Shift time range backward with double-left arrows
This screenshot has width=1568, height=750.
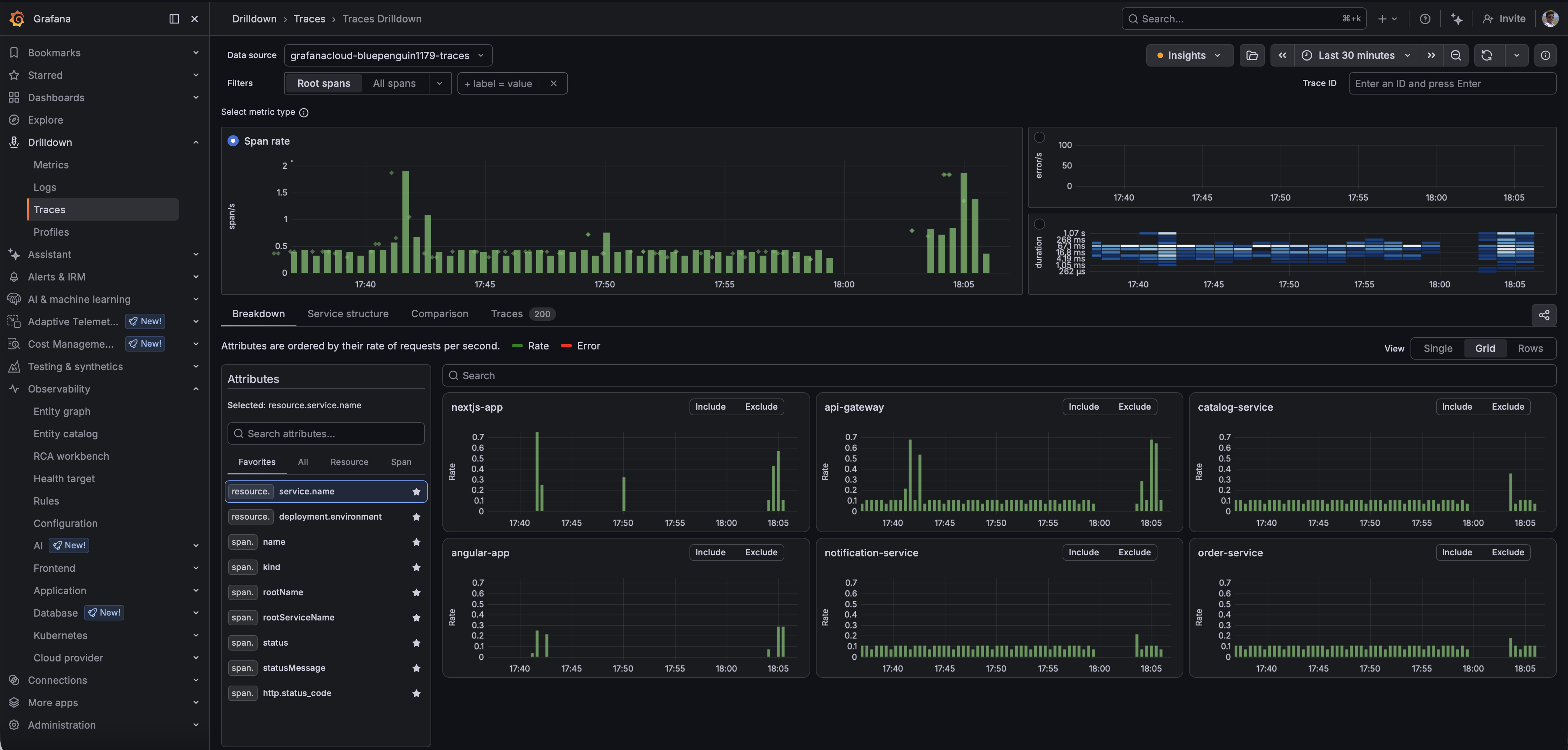(1282, 55)
